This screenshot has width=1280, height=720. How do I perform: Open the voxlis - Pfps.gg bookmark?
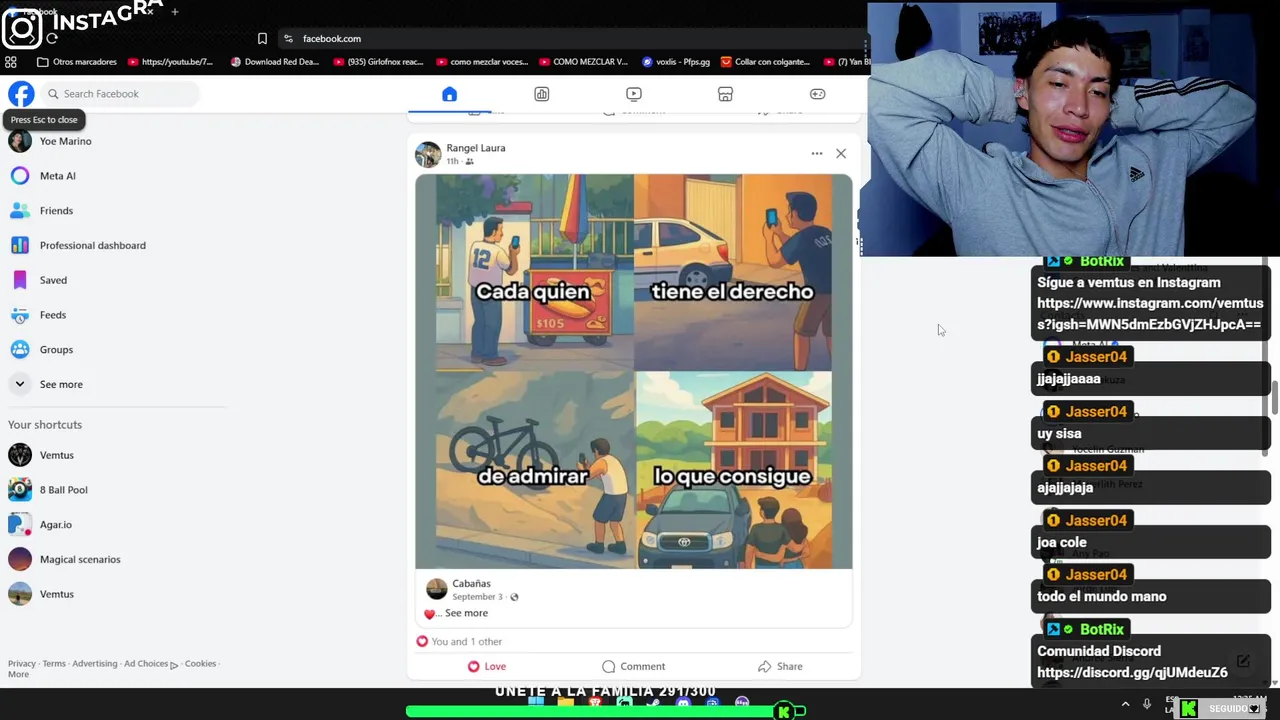[676, 62]
